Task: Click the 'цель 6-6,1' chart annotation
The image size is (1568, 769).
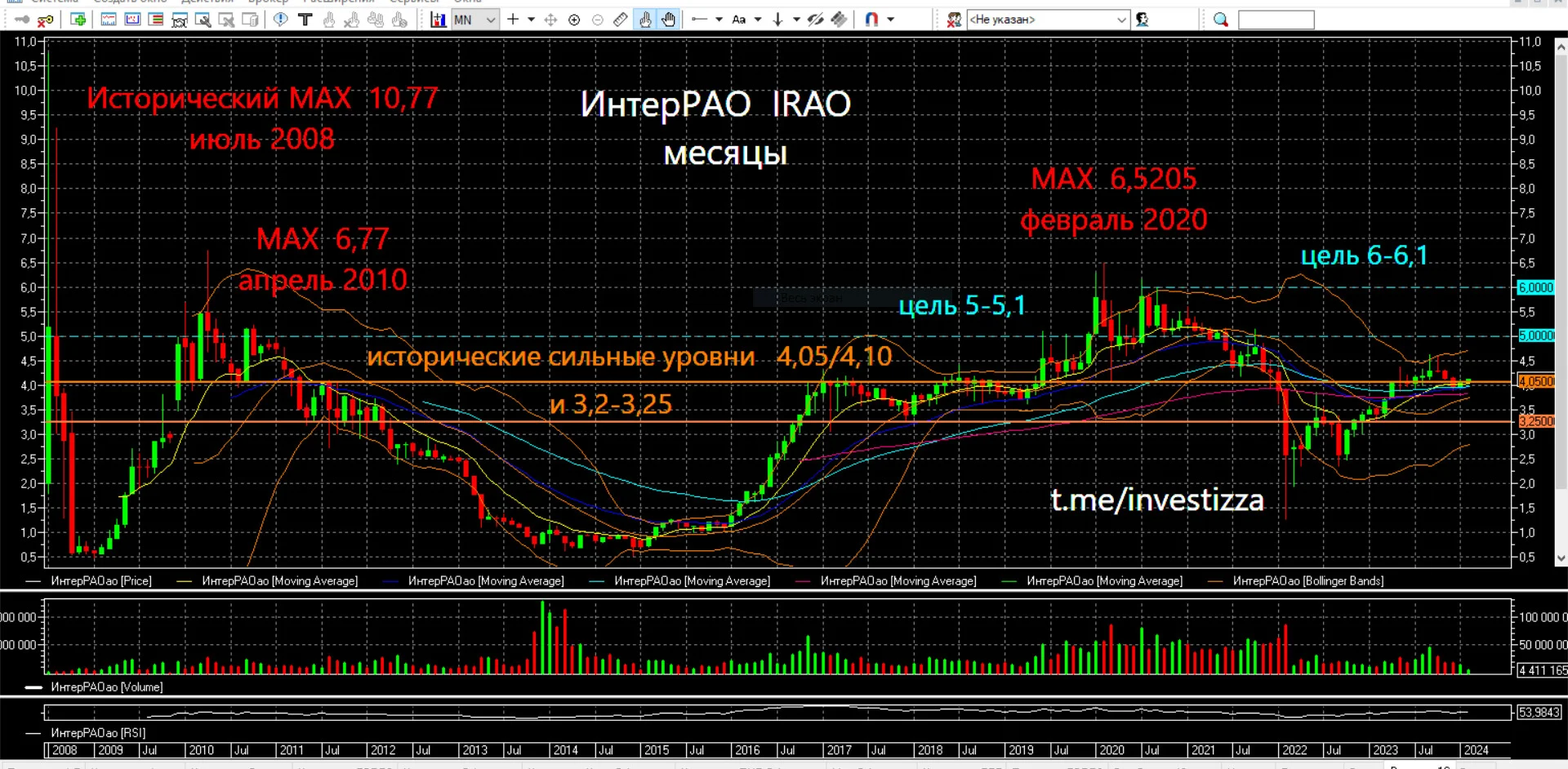Action: (1364, 256)
